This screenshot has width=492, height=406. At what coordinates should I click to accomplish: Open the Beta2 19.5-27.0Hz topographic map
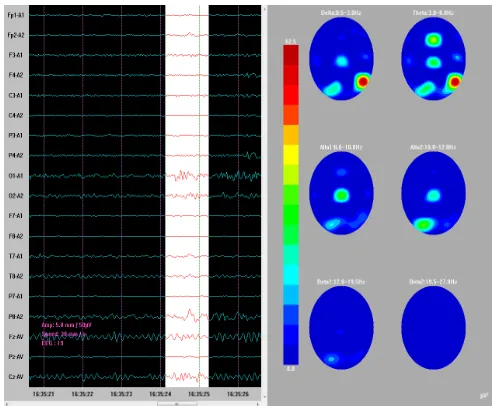[x=433, y=328]
